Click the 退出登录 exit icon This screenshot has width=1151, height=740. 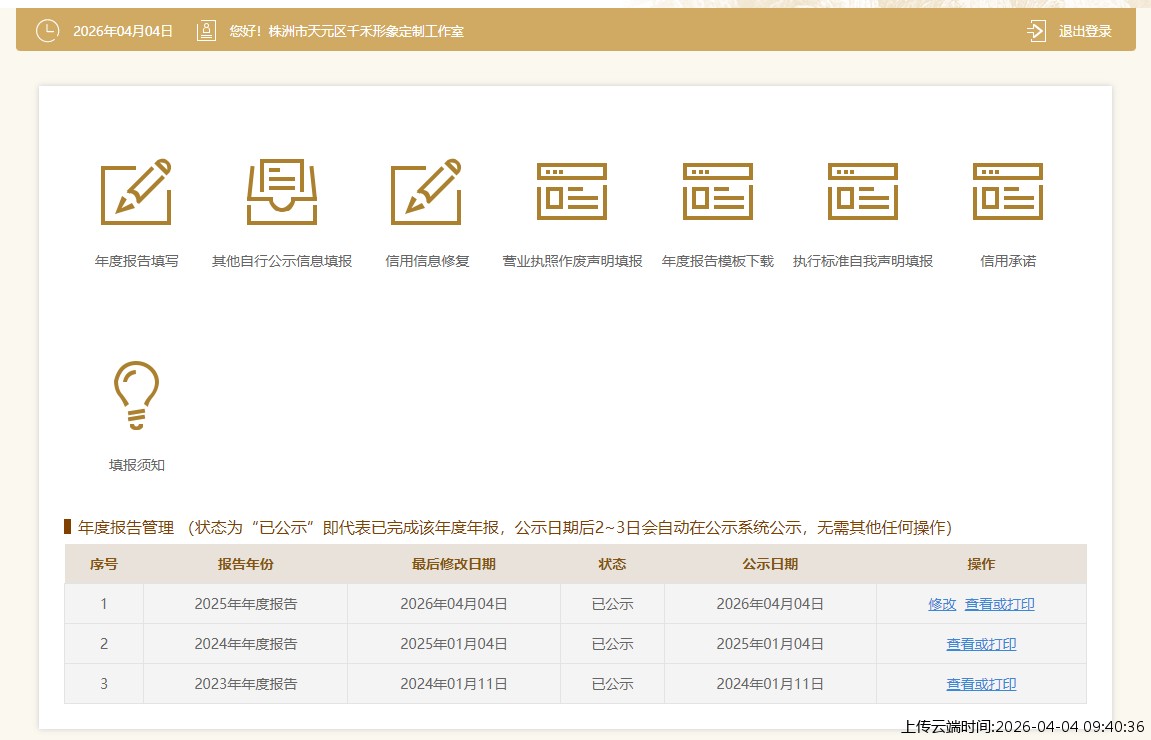[x=1036, y=31]
